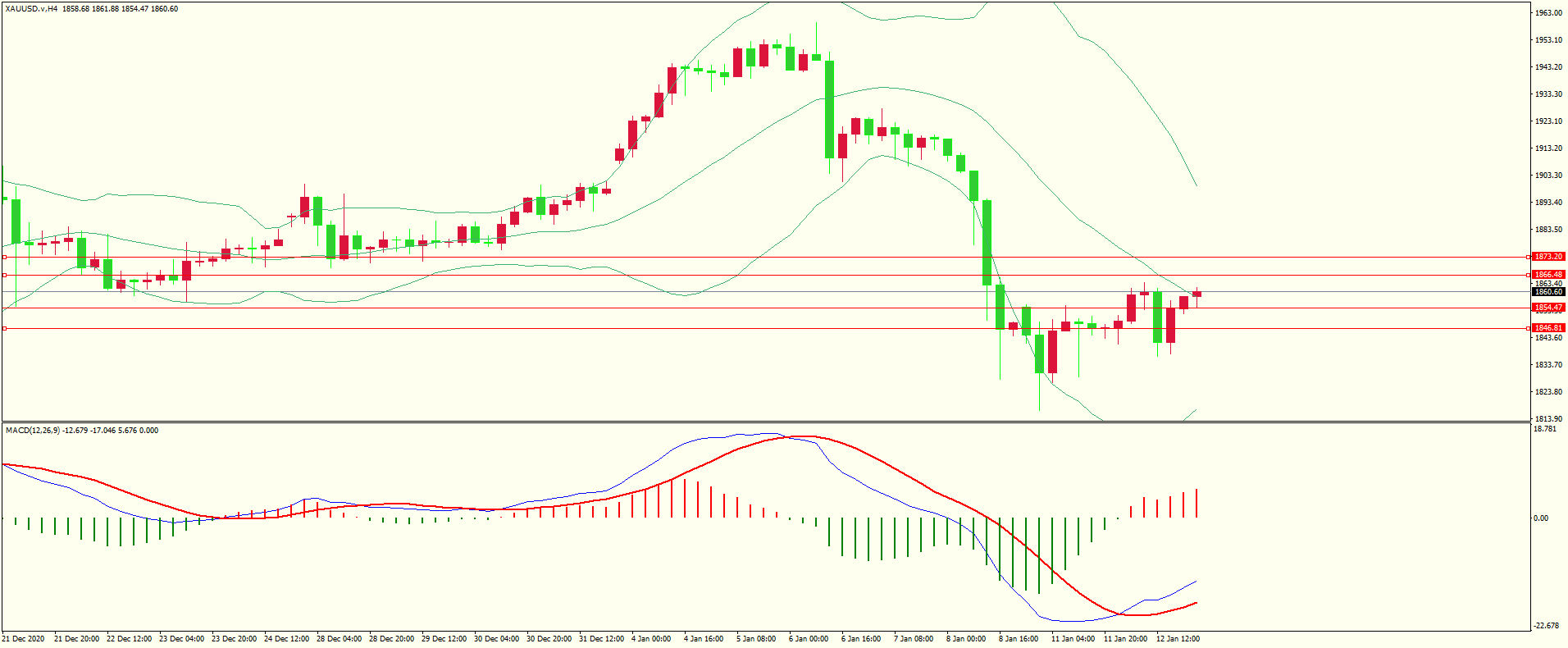Image resolution: width=1568 pixels, height=648 pixels.
Task: Select the rightmost candlestick on the chart
Action: point(1197,294)
